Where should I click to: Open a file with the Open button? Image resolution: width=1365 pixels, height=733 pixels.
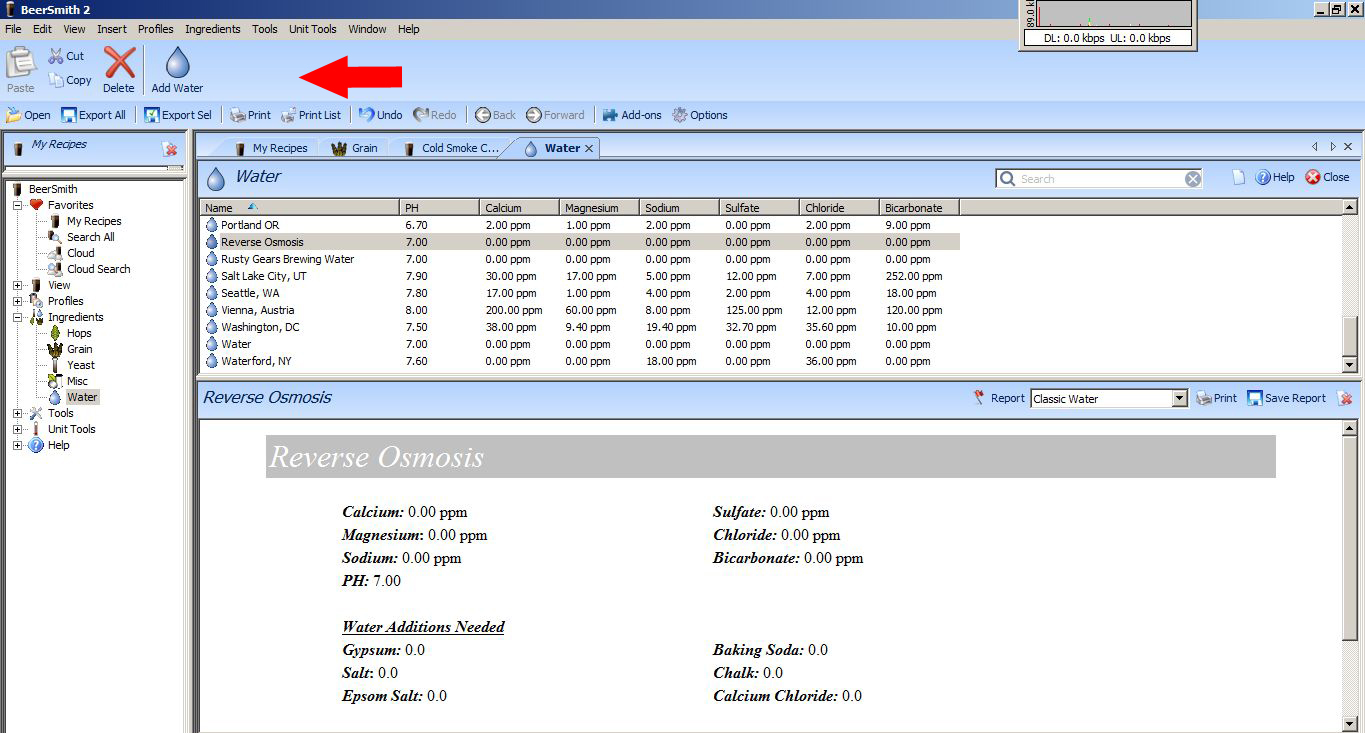28,115
